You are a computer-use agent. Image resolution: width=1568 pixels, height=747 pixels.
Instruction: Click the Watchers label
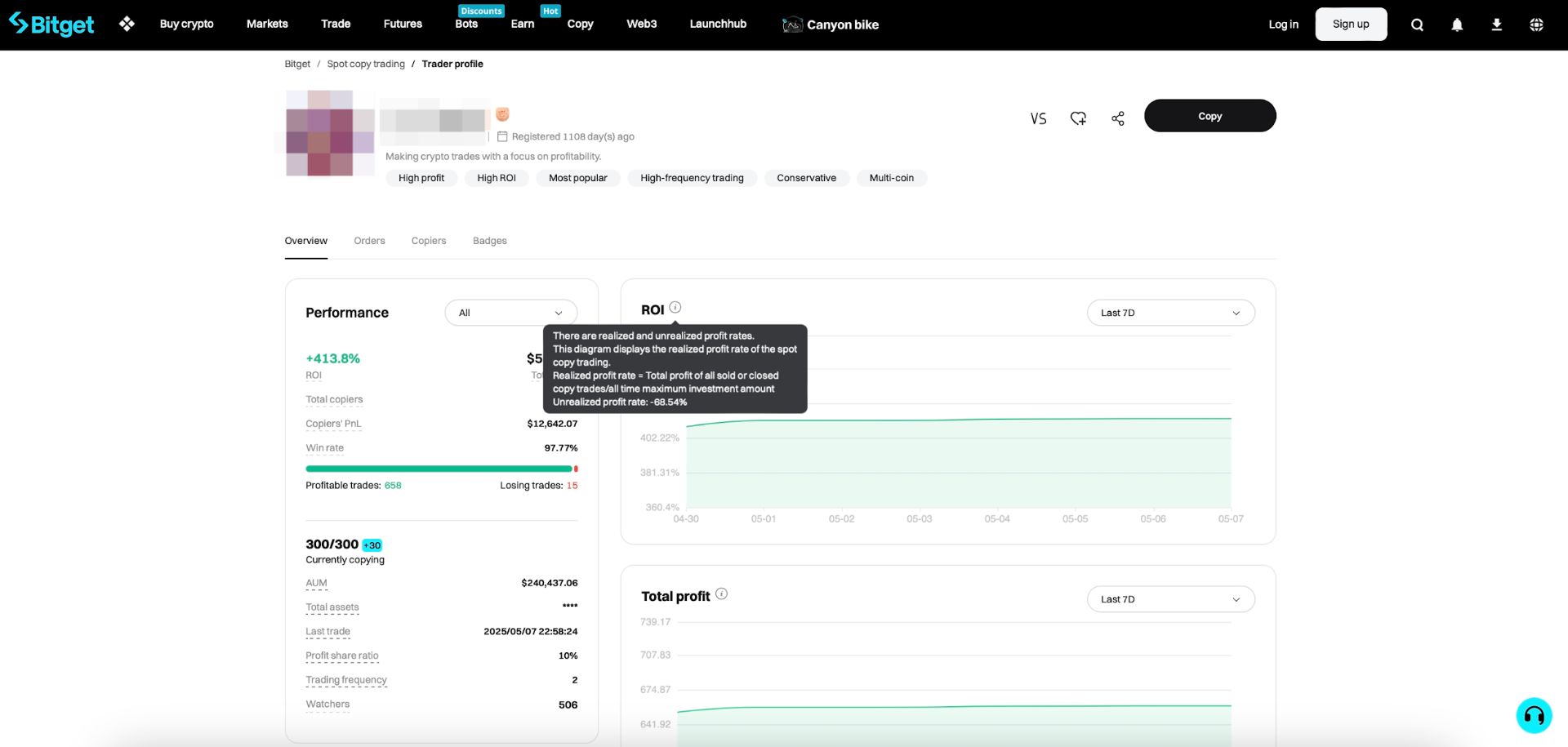(x=327, y=705)
